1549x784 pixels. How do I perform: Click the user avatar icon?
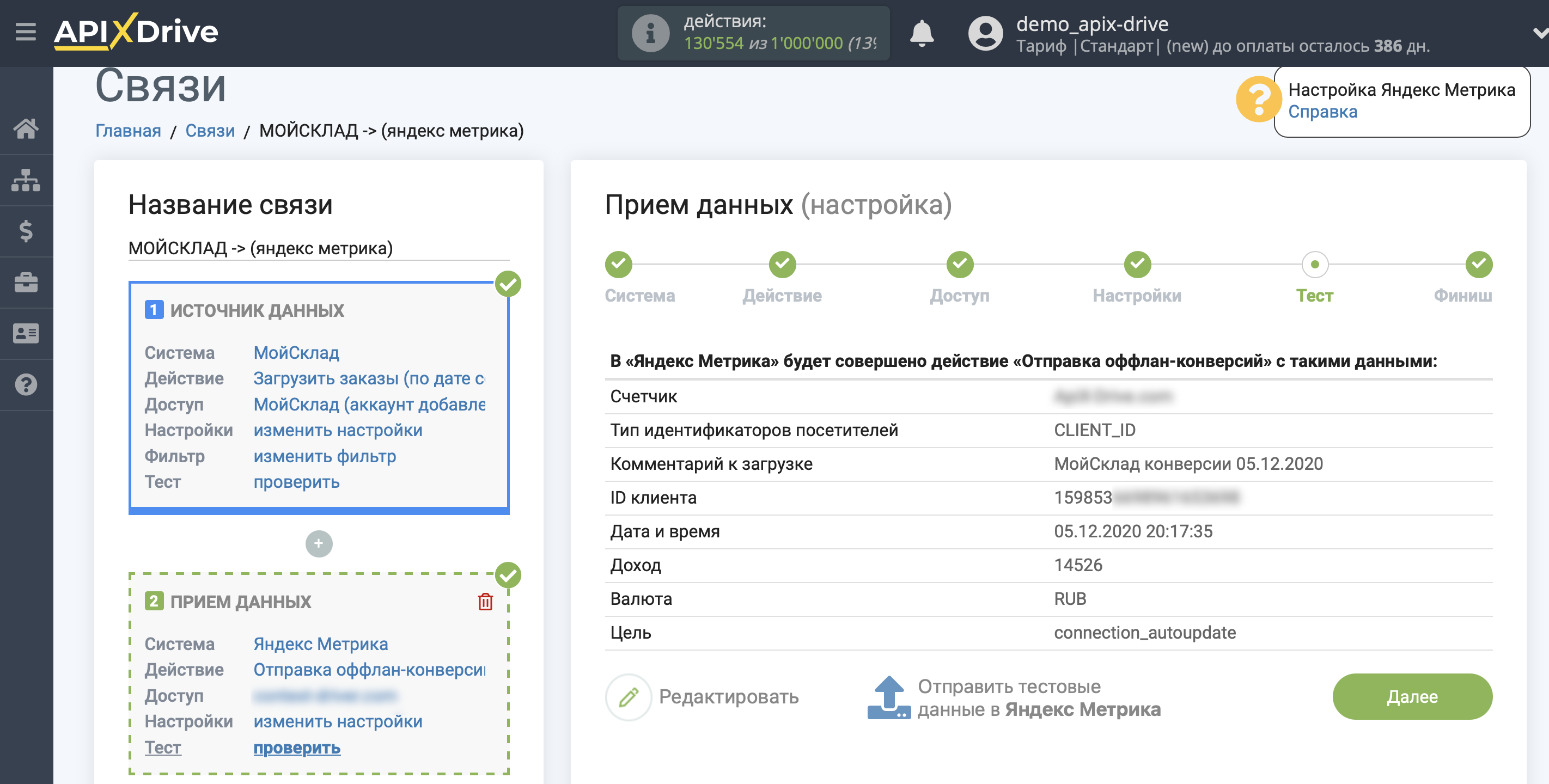click(x=985, y=33)
